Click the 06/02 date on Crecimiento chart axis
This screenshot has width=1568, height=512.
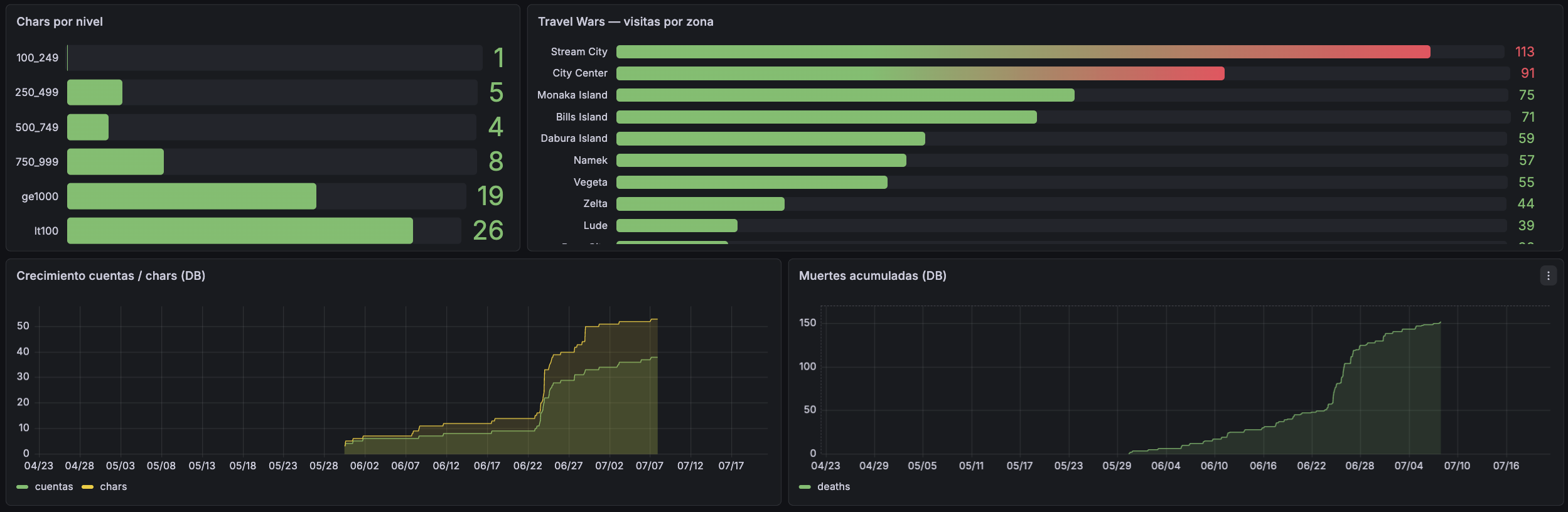pos(365,466)
